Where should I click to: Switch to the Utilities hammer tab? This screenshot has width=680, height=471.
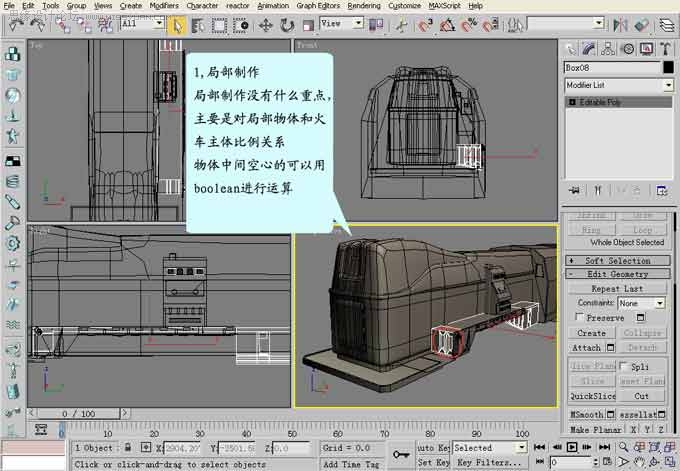pyautogui.click(x=666, y=49)
